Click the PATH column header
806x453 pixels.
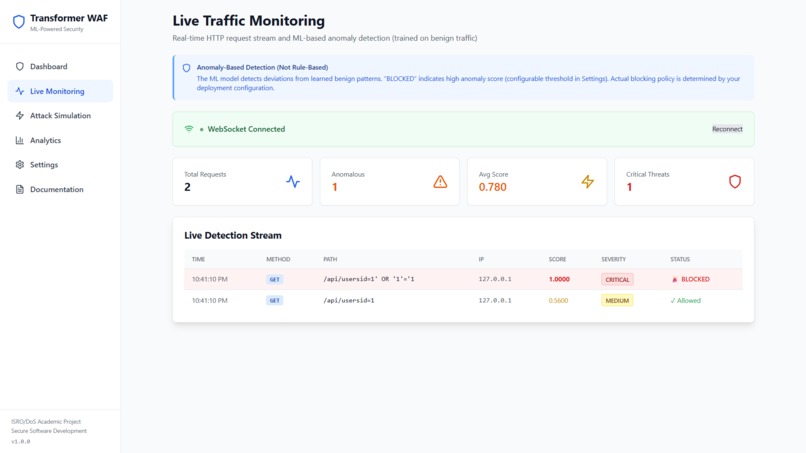tap(330, 260)
